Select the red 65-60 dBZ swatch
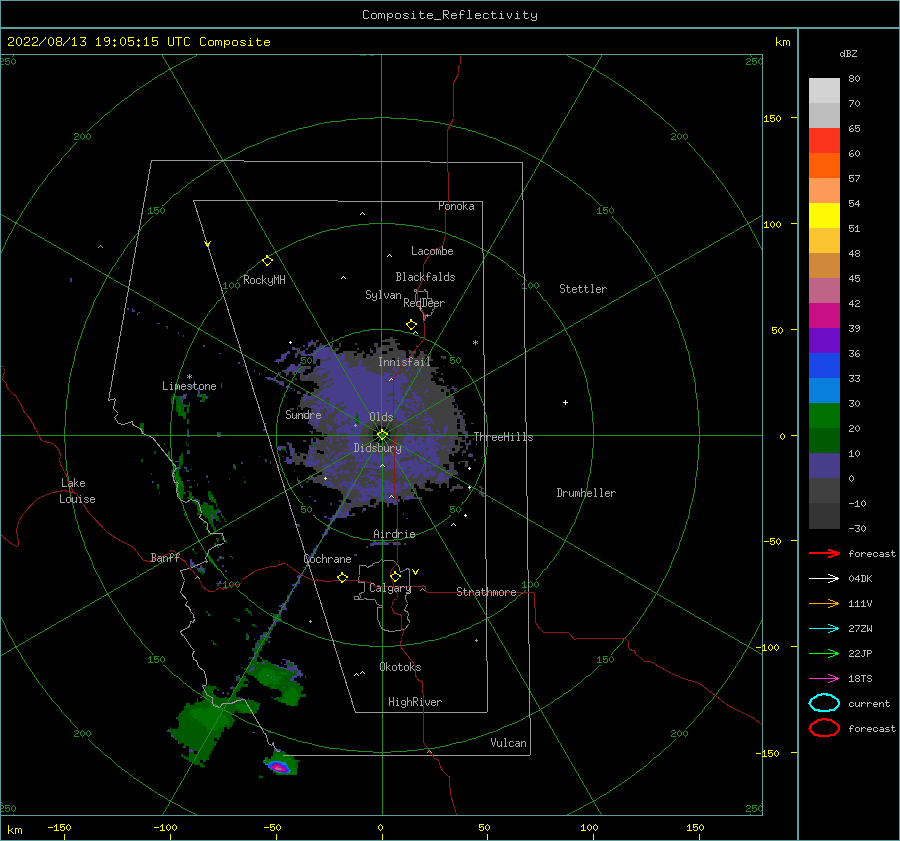Screen dimensions: 900x841 [824, 141]
